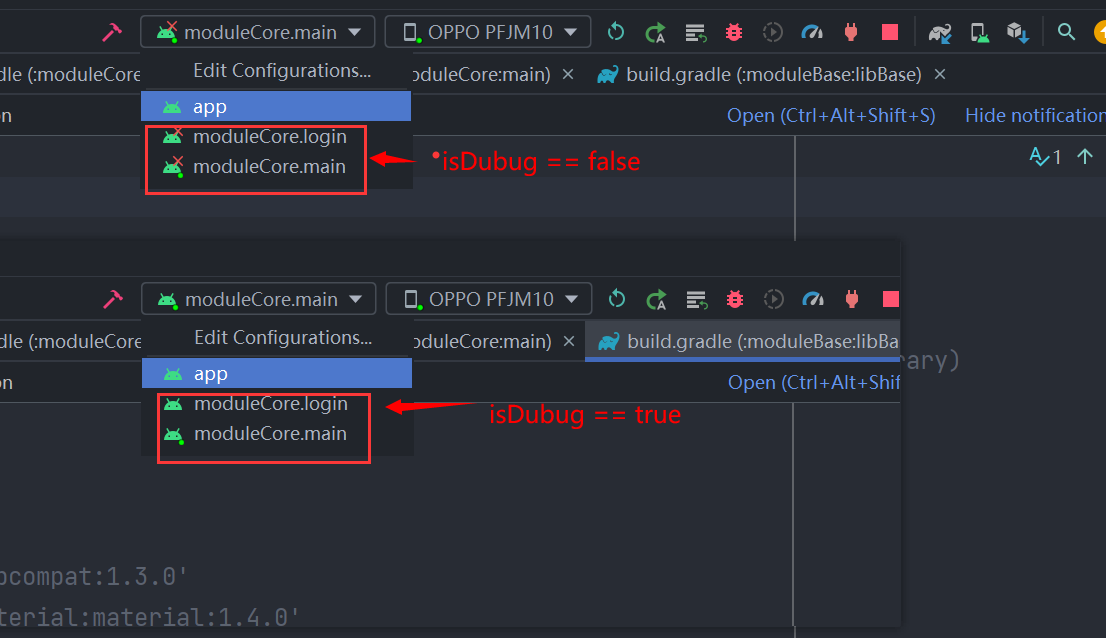Apply changes and restart activity, upper toolbar
Image resolution: width=1106 pixels, height=638 pixels.
click(x=655, y=32)
